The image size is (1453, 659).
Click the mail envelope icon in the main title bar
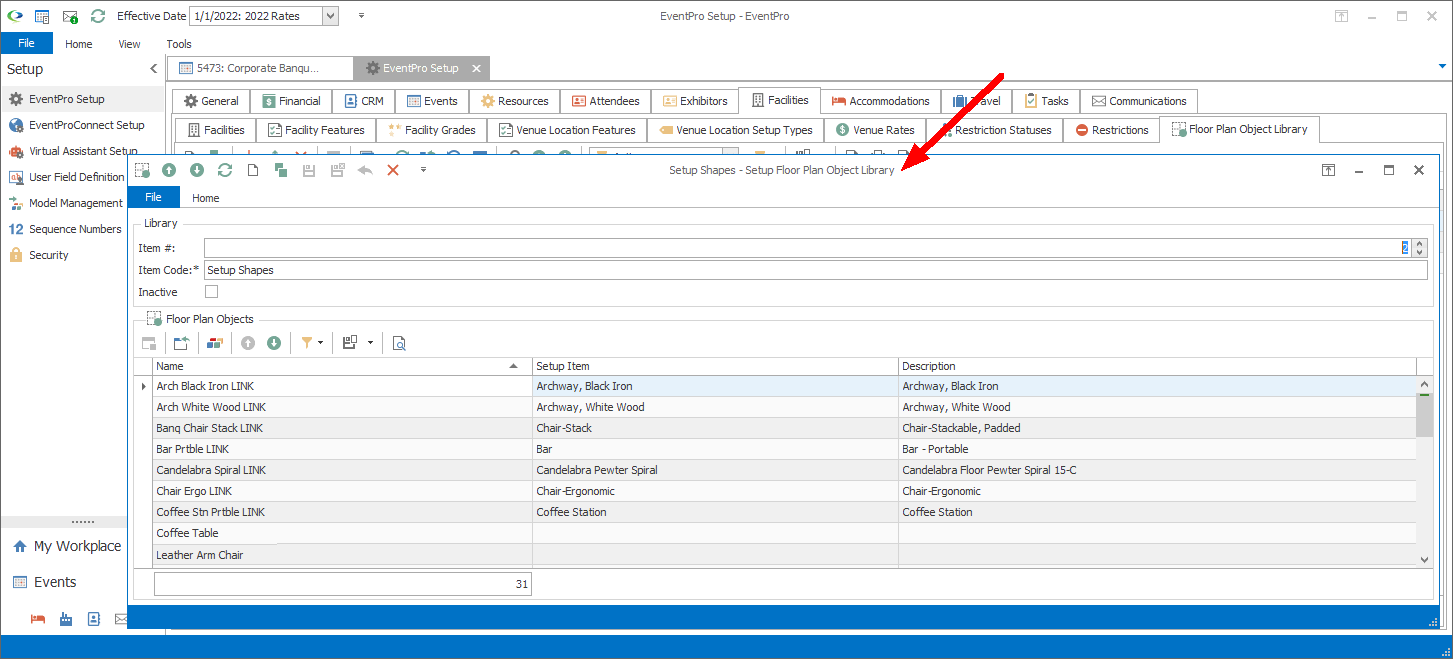pos(70,16)
